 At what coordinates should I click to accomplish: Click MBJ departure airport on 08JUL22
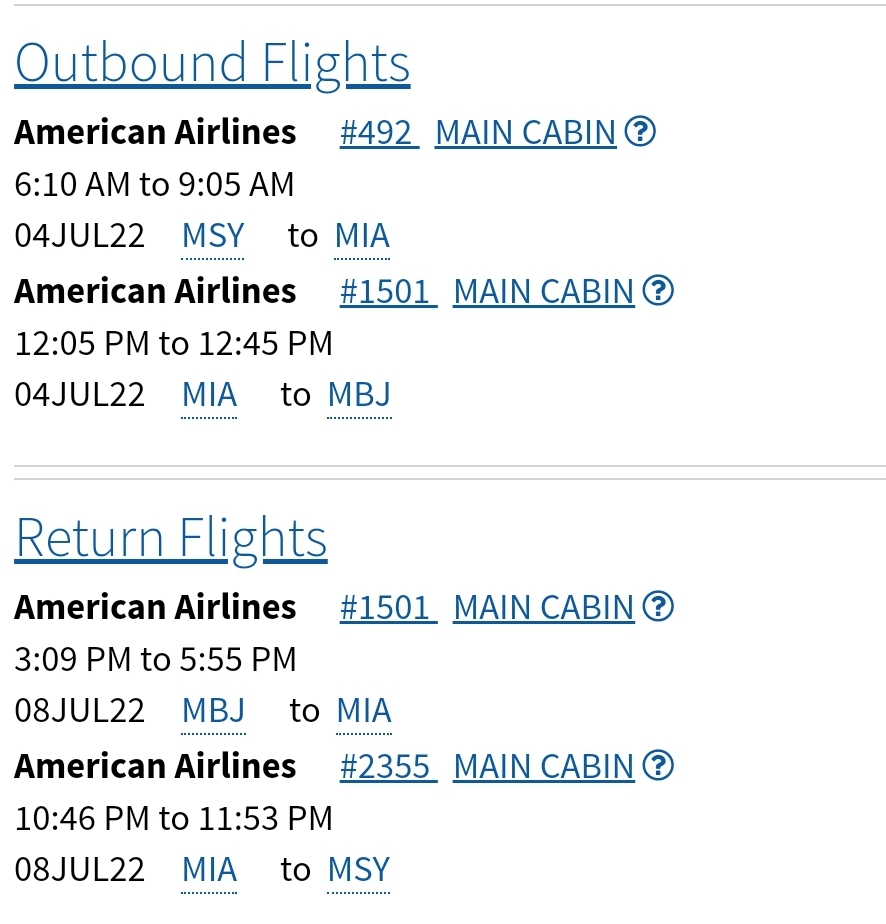click(213, 711)
